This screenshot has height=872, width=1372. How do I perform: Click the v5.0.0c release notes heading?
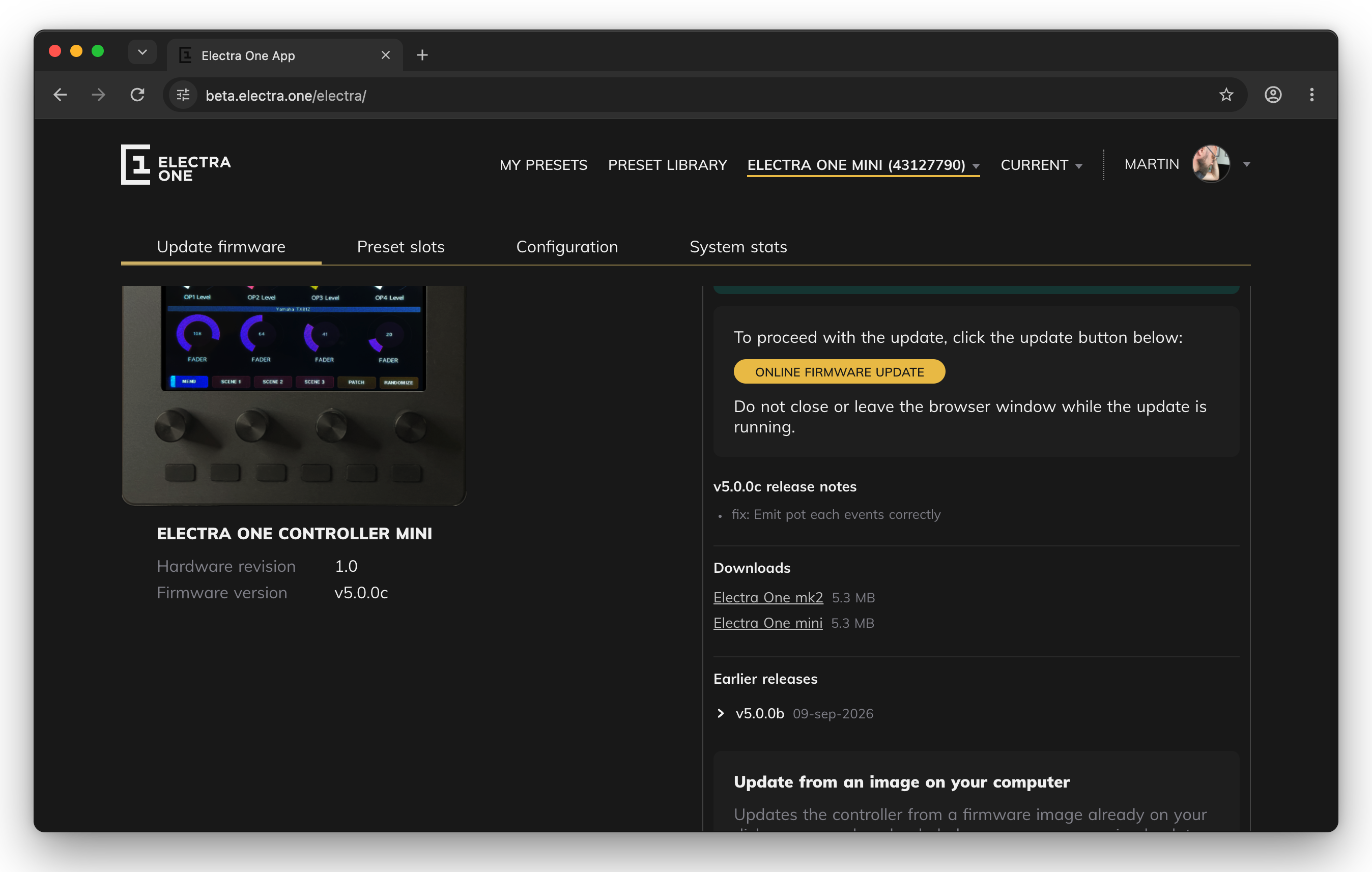785,486
